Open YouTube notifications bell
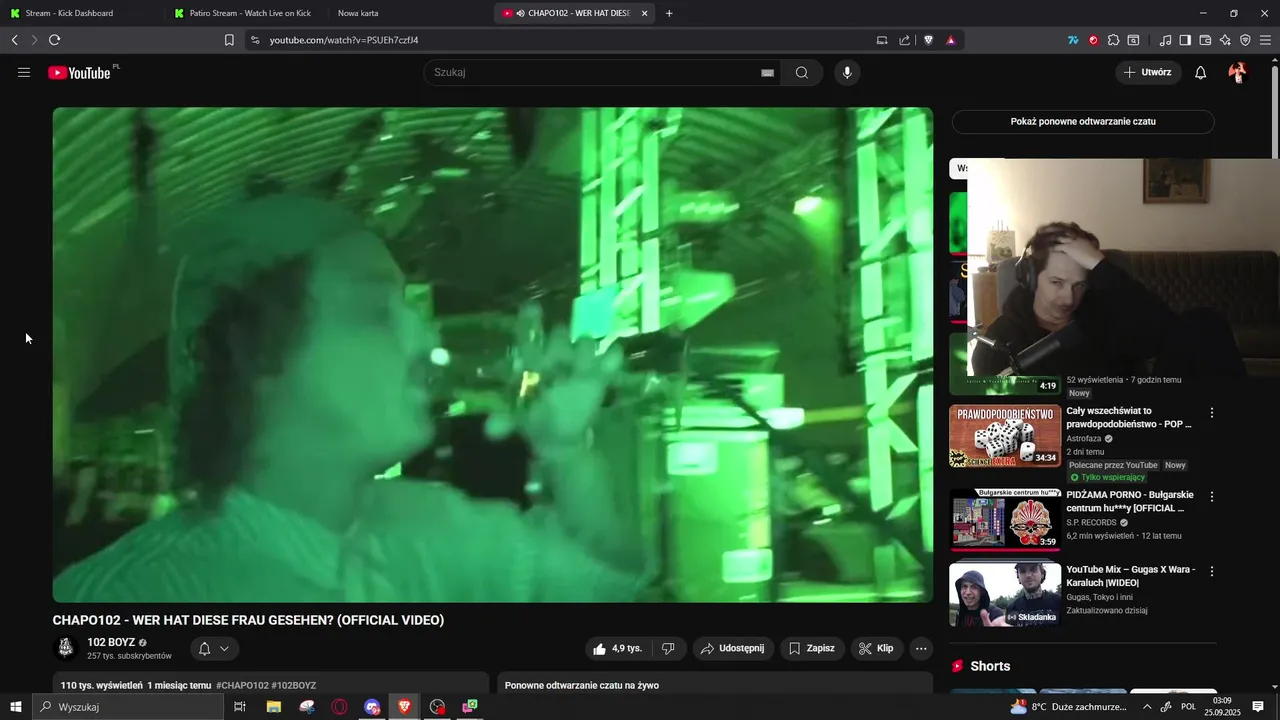1280x720 pixels. 1201,73
